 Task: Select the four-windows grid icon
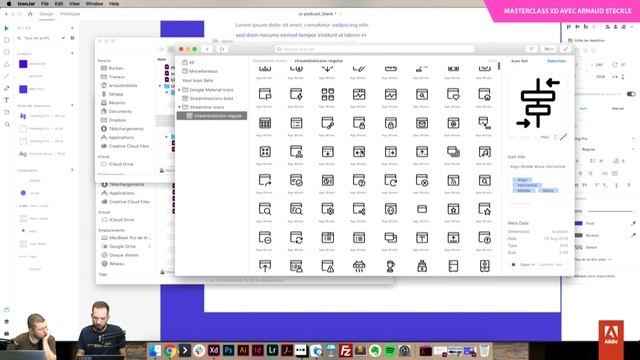point(327,94)
